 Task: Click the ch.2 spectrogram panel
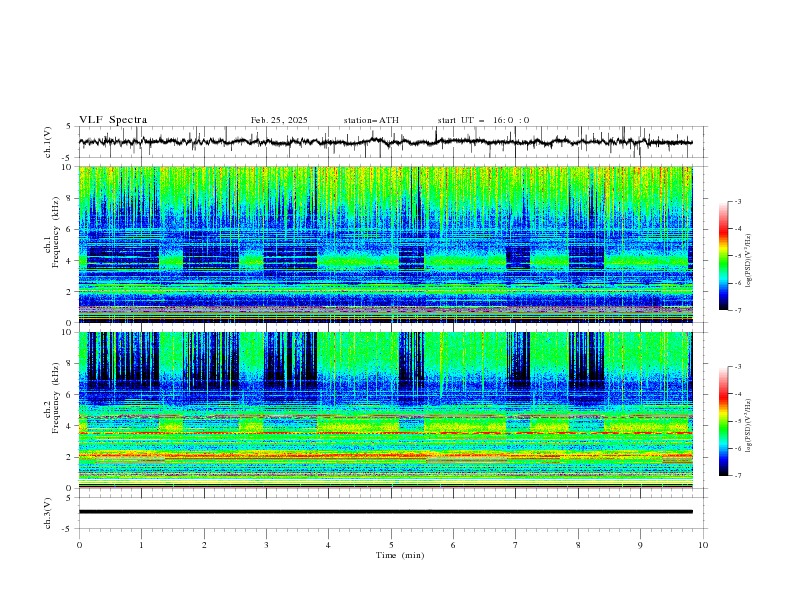[385, 410]
